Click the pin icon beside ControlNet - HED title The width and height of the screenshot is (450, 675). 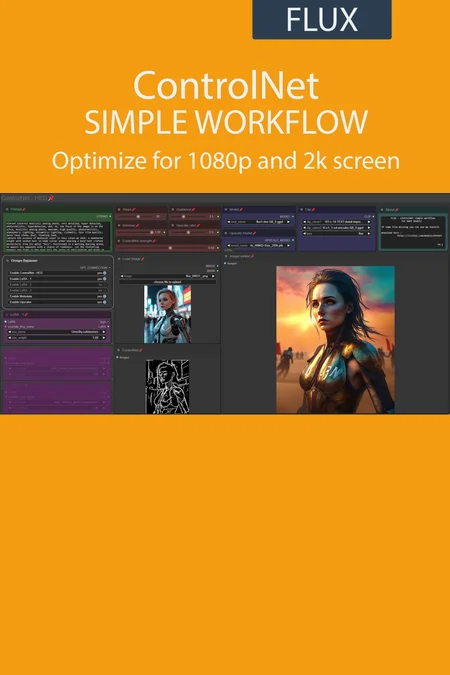51,198
